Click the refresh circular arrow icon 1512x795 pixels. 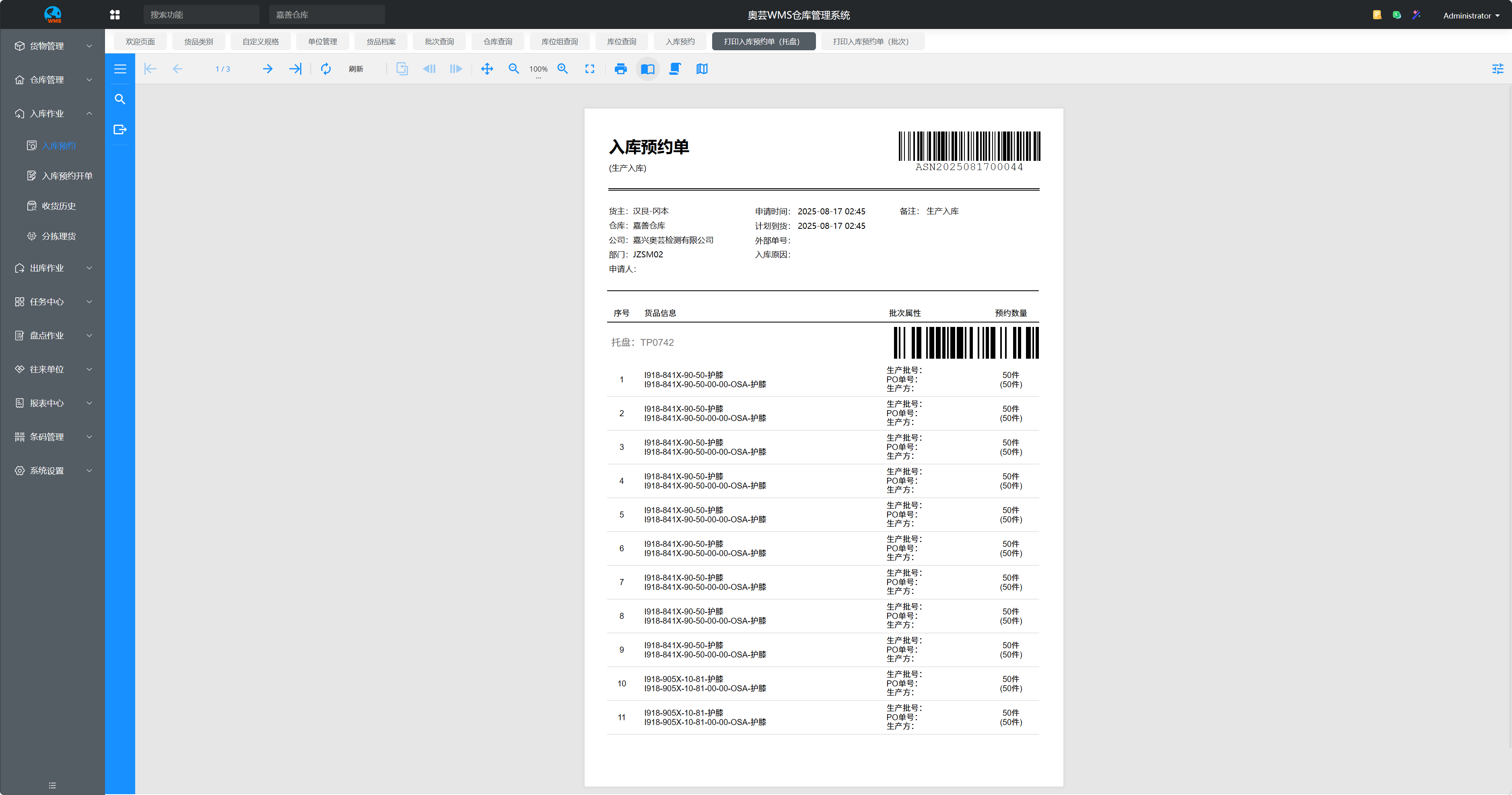(326, 69)
